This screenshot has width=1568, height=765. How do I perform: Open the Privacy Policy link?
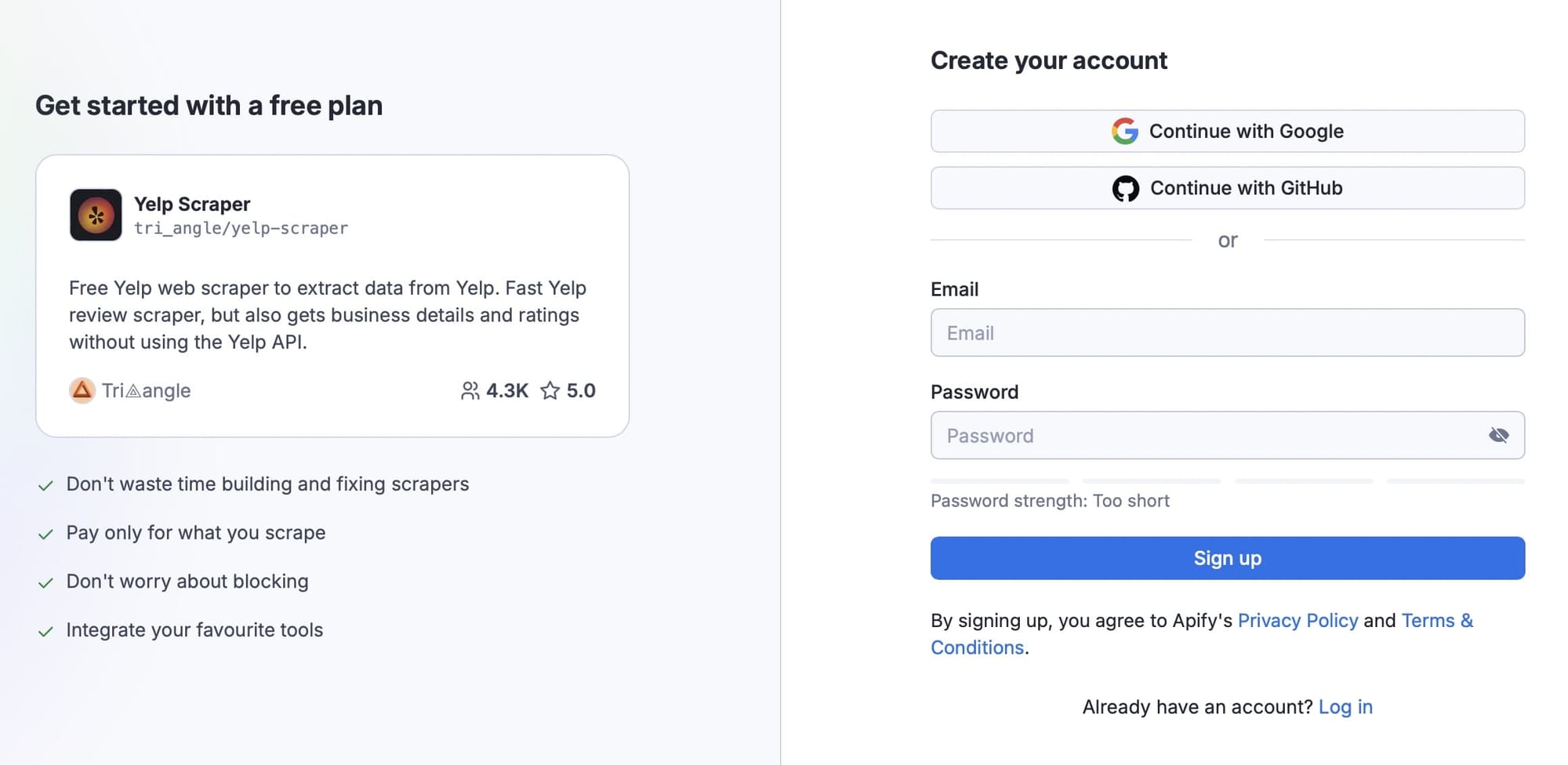pos(1298,620)
